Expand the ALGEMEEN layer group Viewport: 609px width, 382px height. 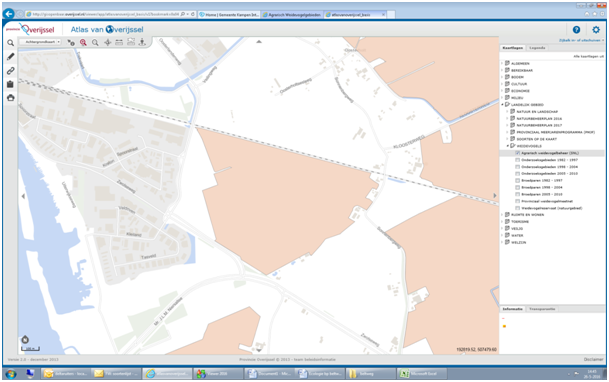[502, 63]
